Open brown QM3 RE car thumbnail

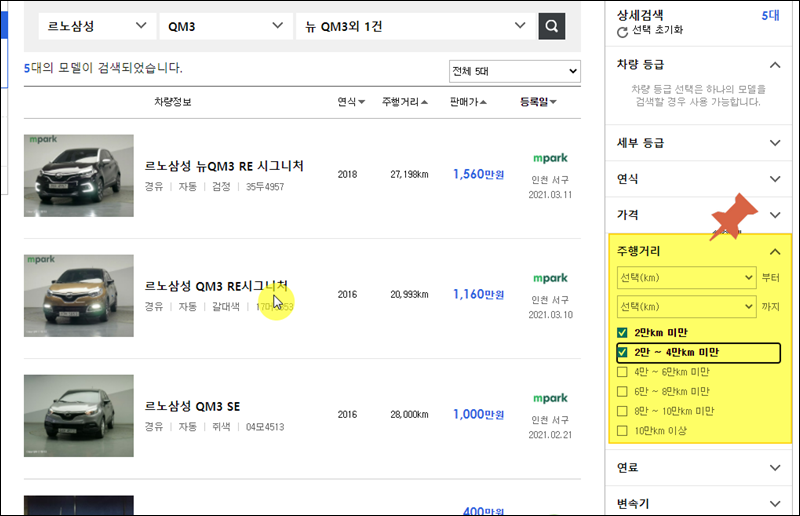pos(79,296)
